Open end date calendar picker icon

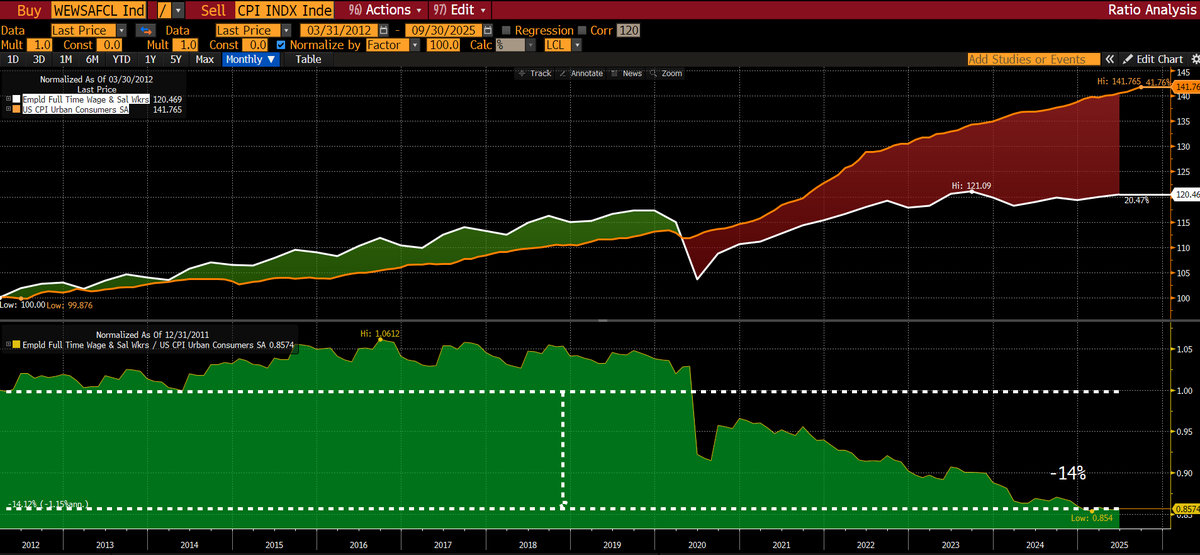(488, 30)
